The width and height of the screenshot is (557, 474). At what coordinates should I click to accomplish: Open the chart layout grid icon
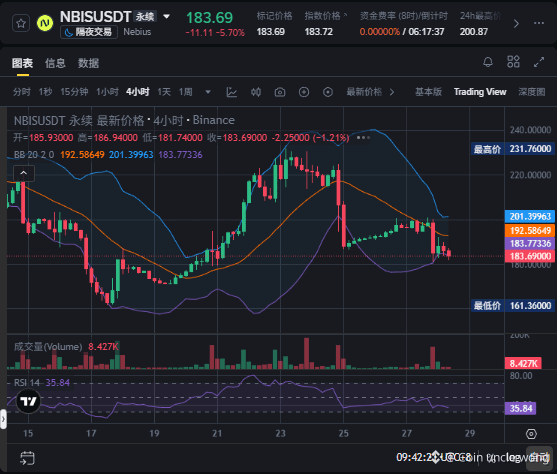point(513,62)
